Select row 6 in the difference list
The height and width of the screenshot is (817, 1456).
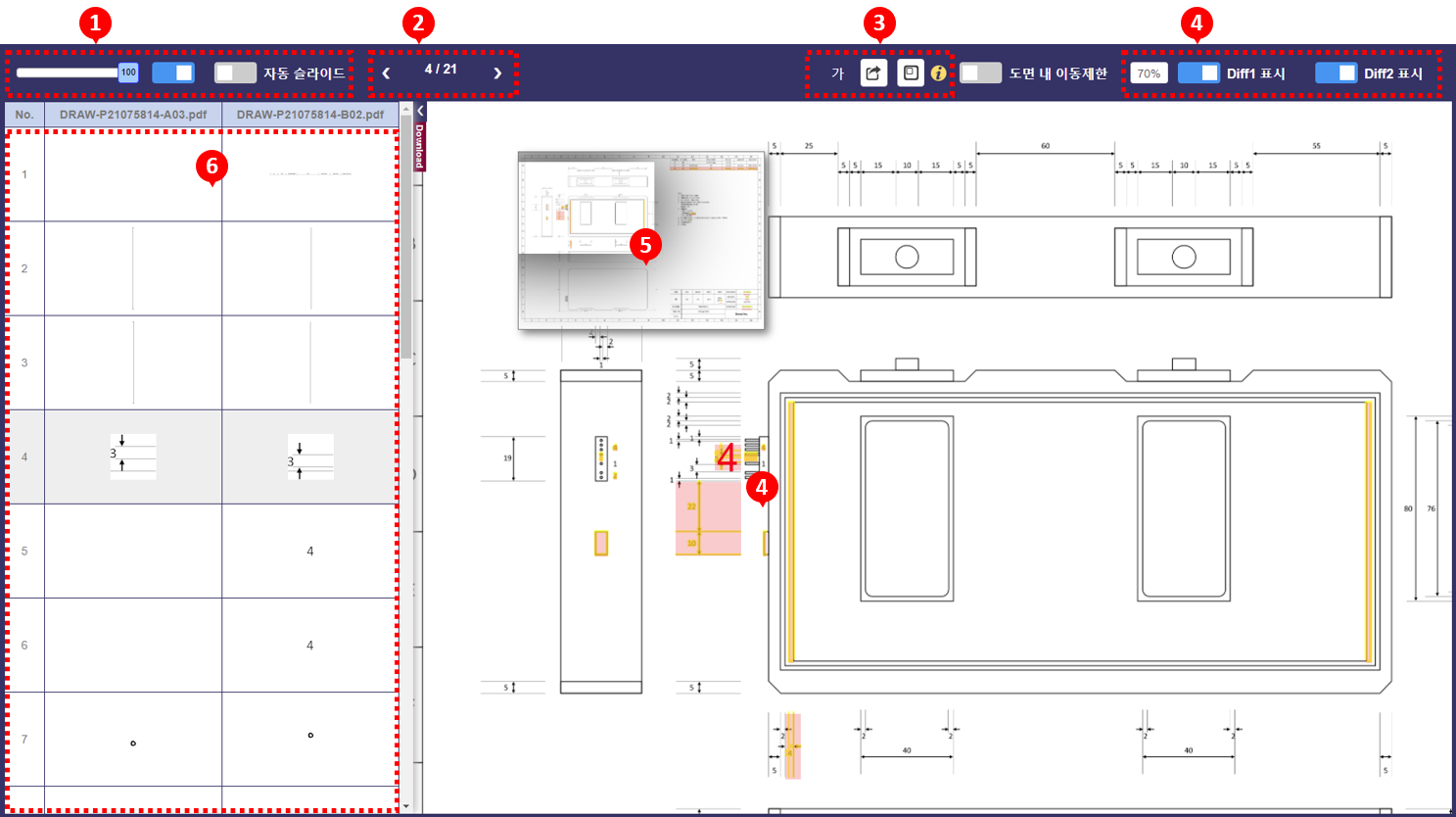pos(202,646)
